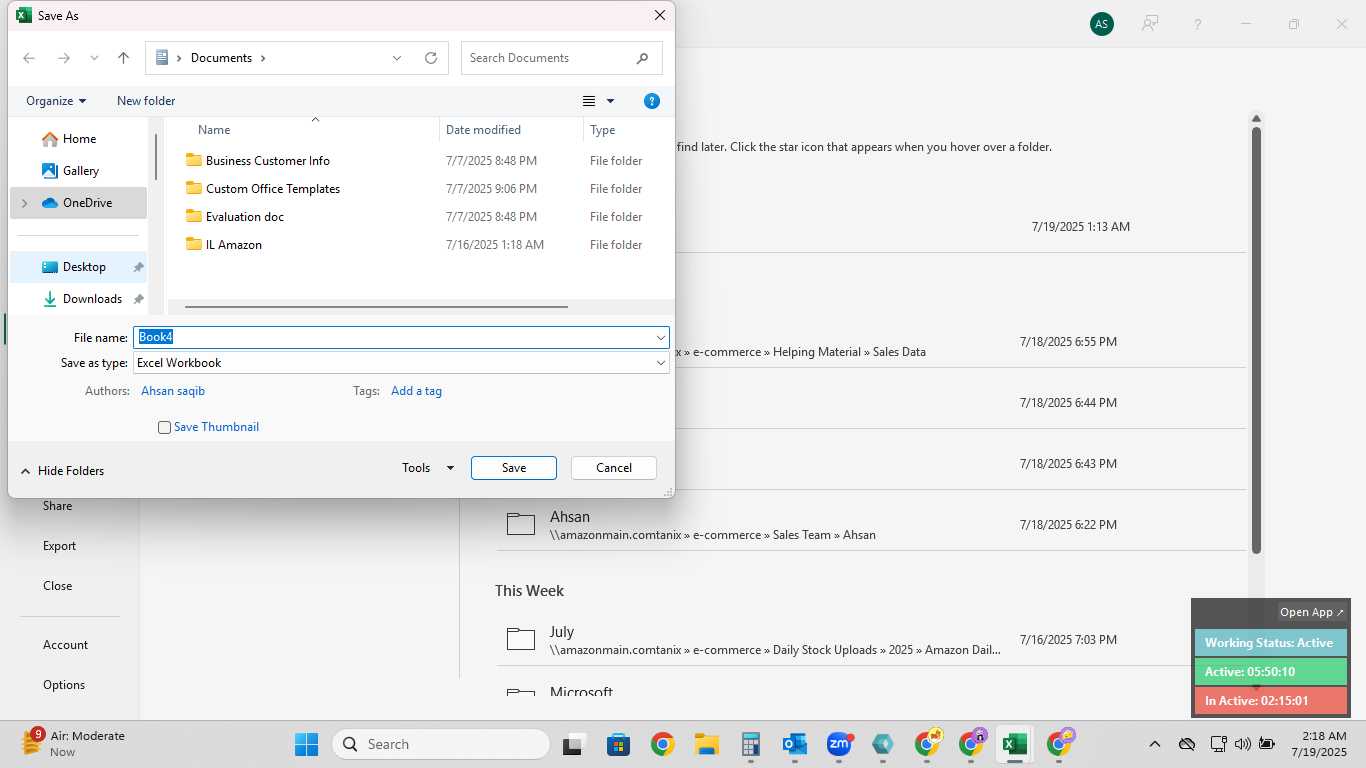Viewport: 1366px width, 768px height.
Task: Click the Ahsan saqib author field
Action: (x=173, y=391)
